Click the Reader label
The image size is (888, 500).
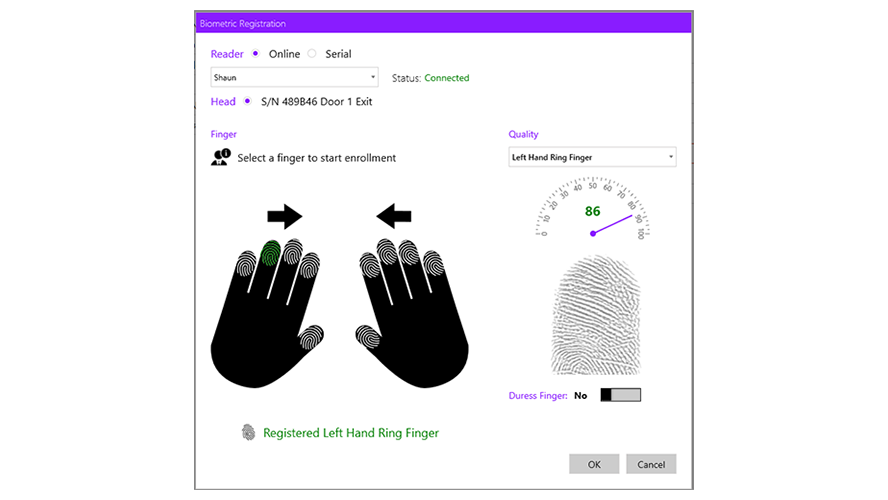227,54
